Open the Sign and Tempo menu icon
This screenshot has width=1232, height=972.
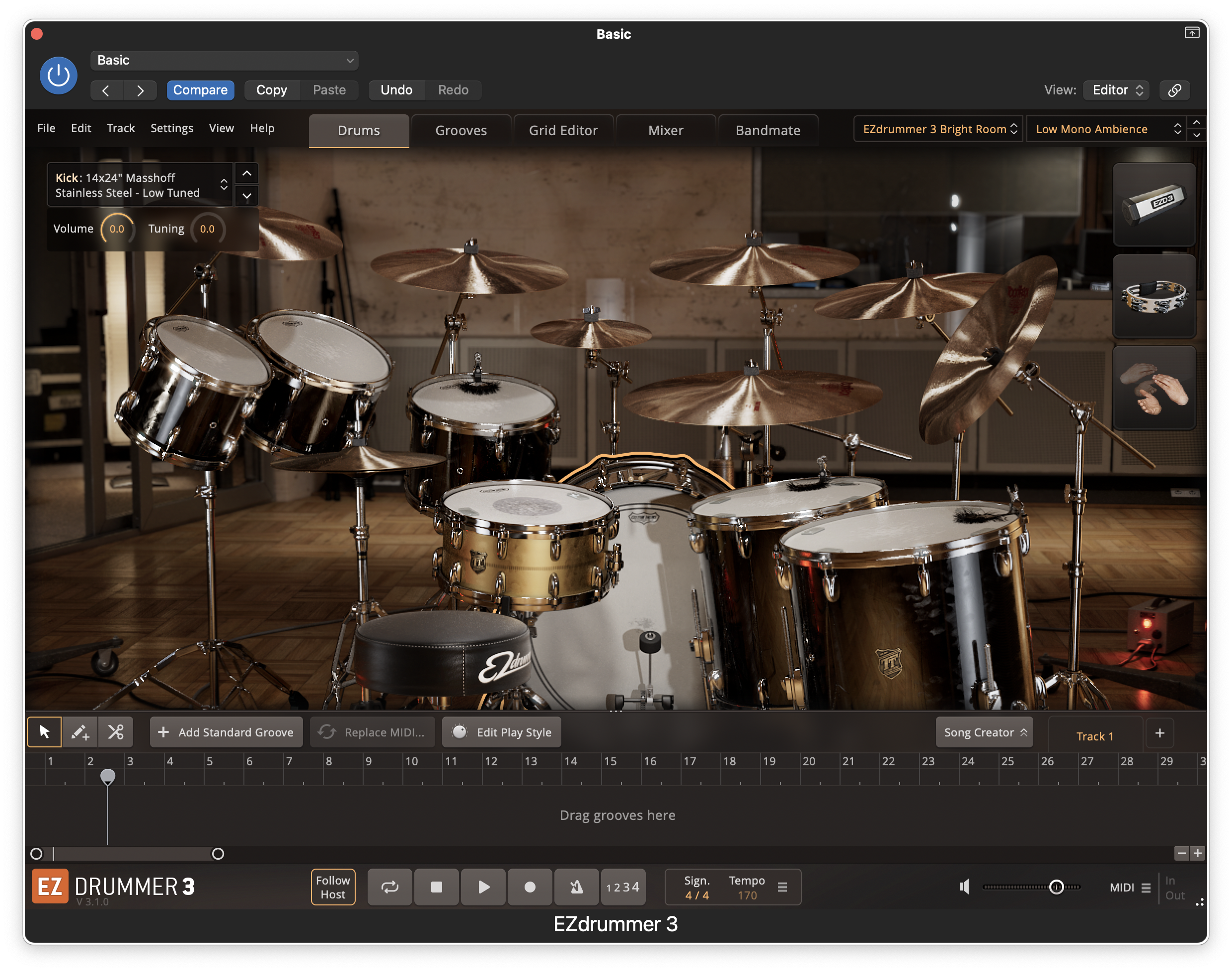point(782,887)
